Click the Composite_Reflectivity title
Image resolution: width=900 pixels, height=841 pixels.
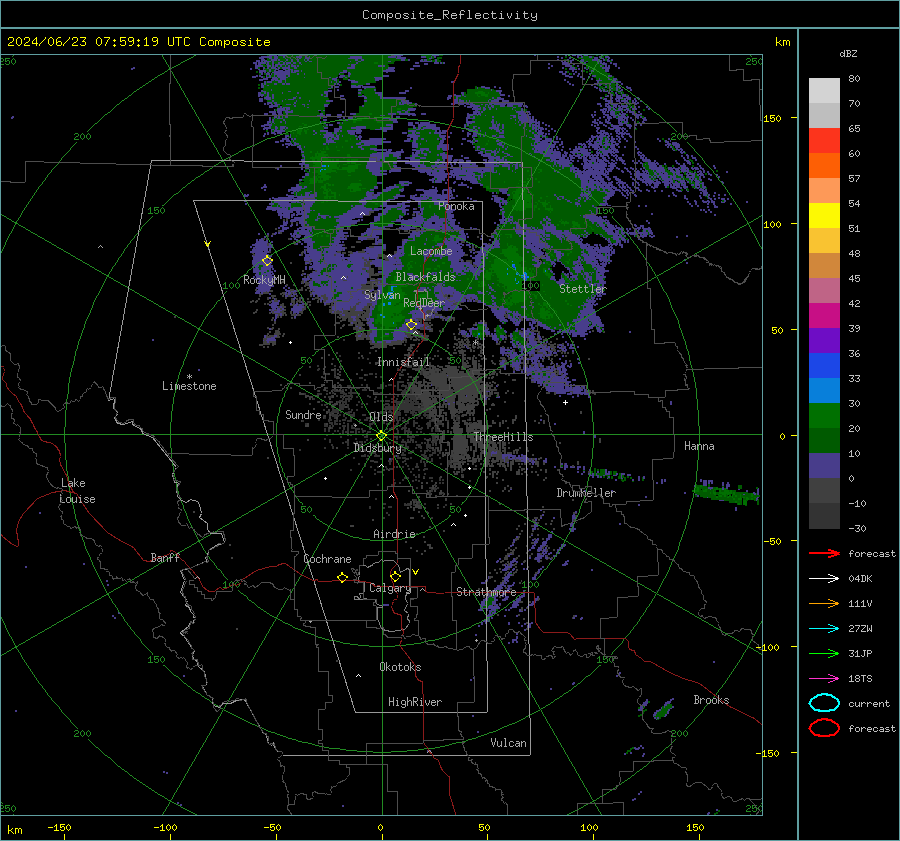(x=450, y=15)
